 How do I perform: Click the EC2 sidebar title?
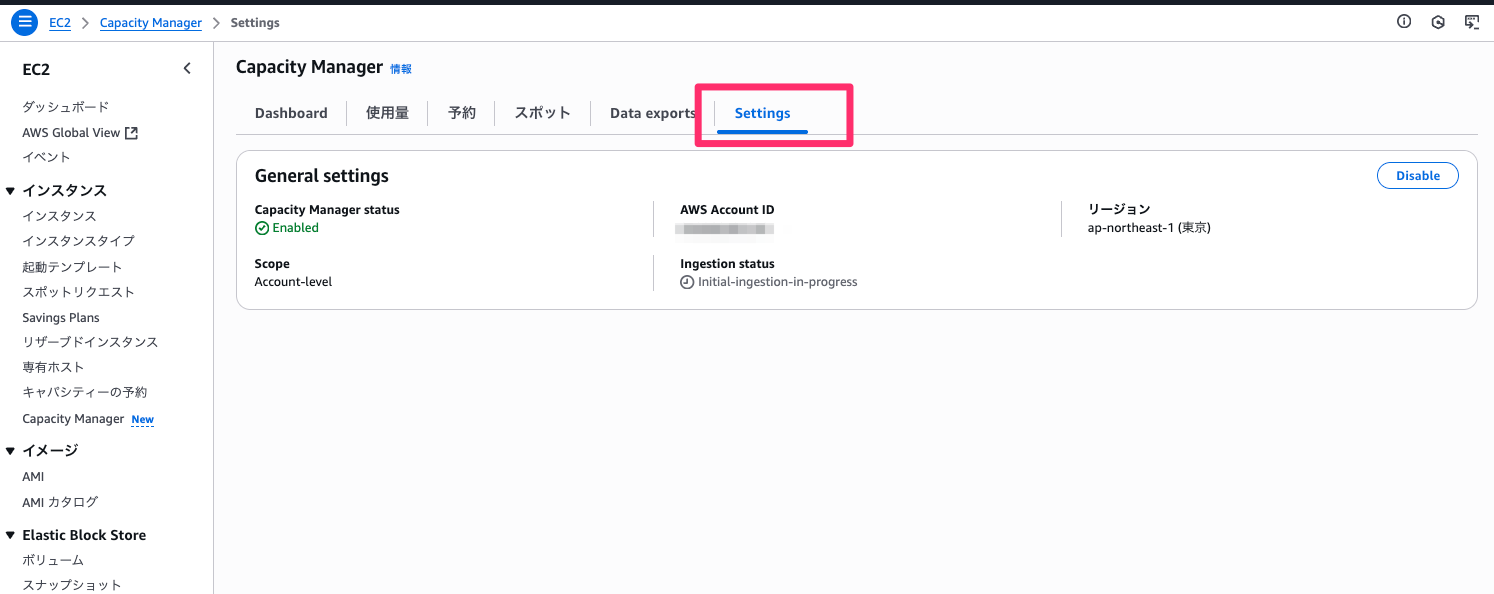pos(36,69)
